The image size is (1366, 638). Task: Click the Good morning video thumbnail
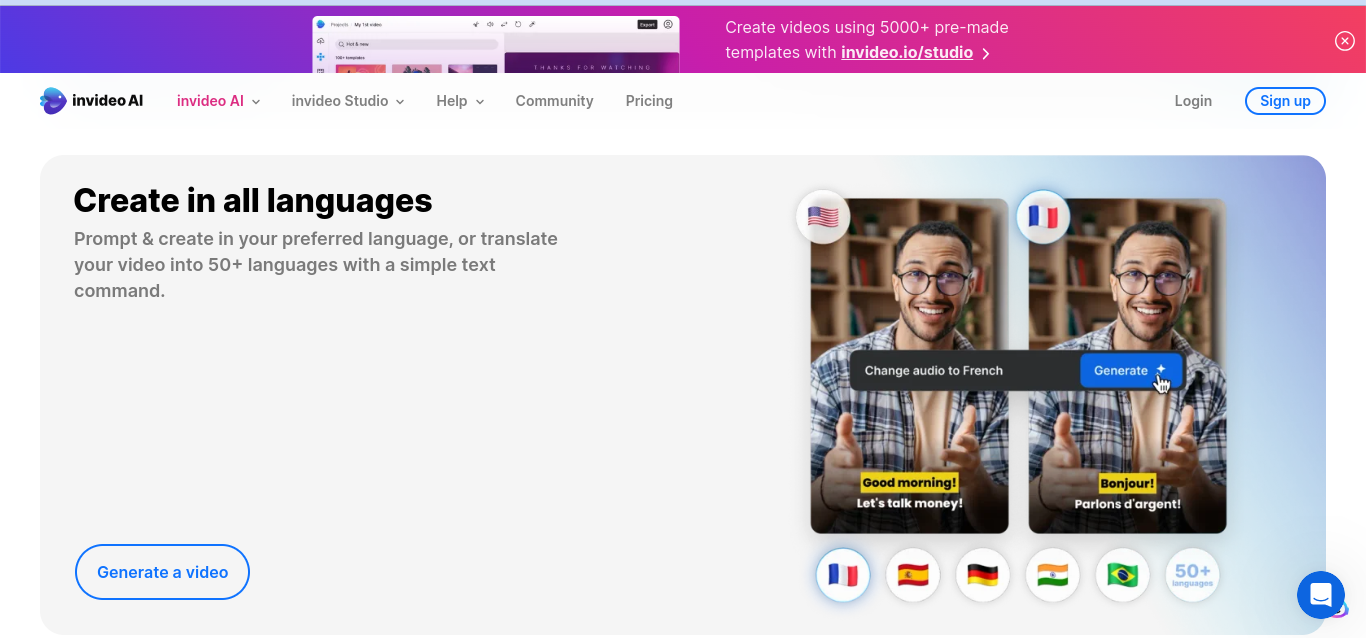coord(909,366)
